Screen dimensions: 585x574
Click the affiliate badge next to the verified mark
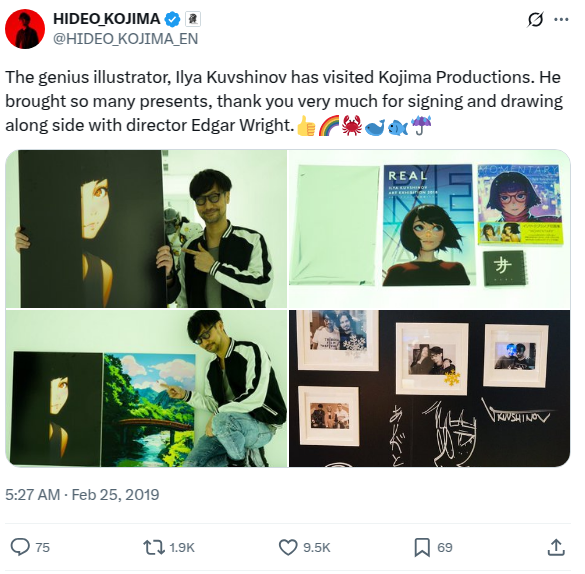[193, 19]
